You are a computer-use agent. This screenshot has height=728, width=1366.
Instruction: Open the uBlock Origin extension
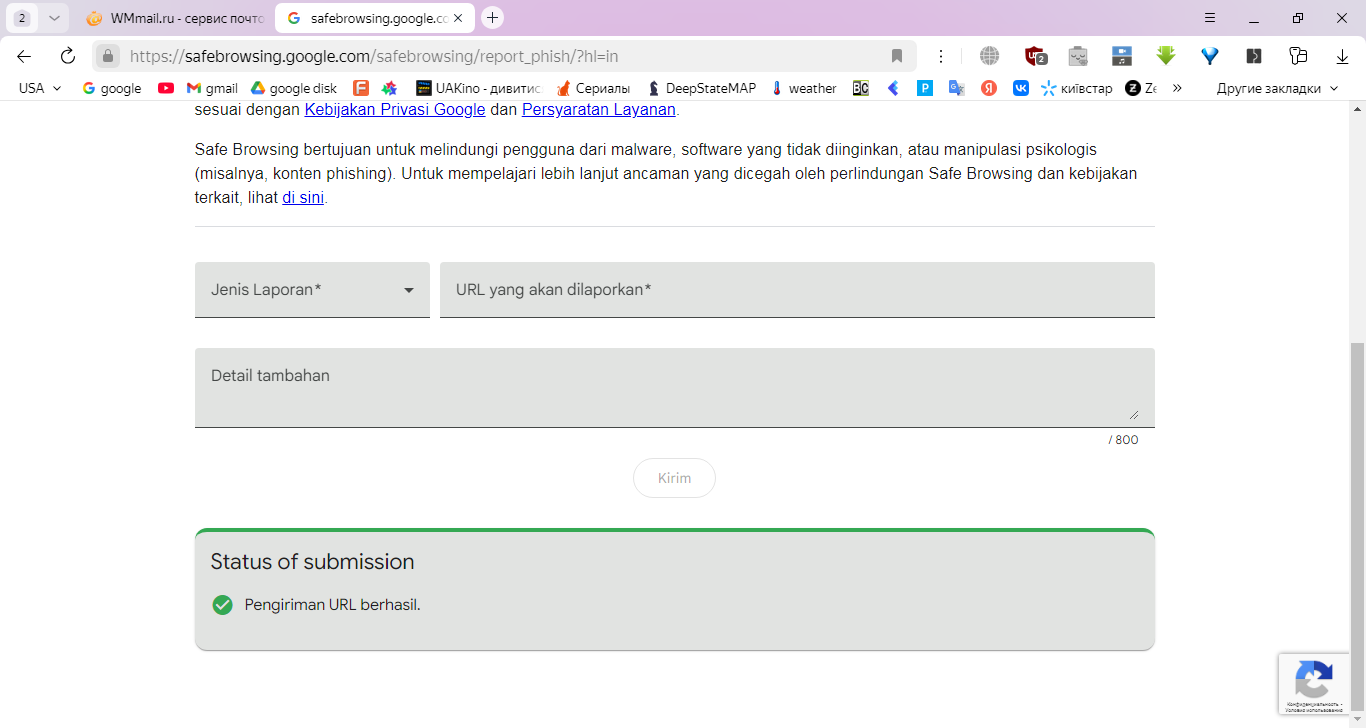1036,56
